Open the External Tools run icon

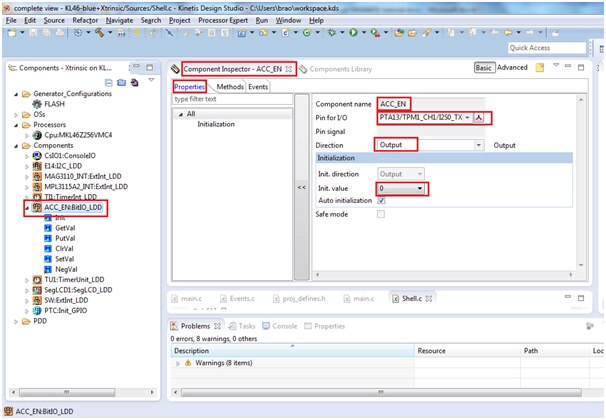(x=375, y=33)
